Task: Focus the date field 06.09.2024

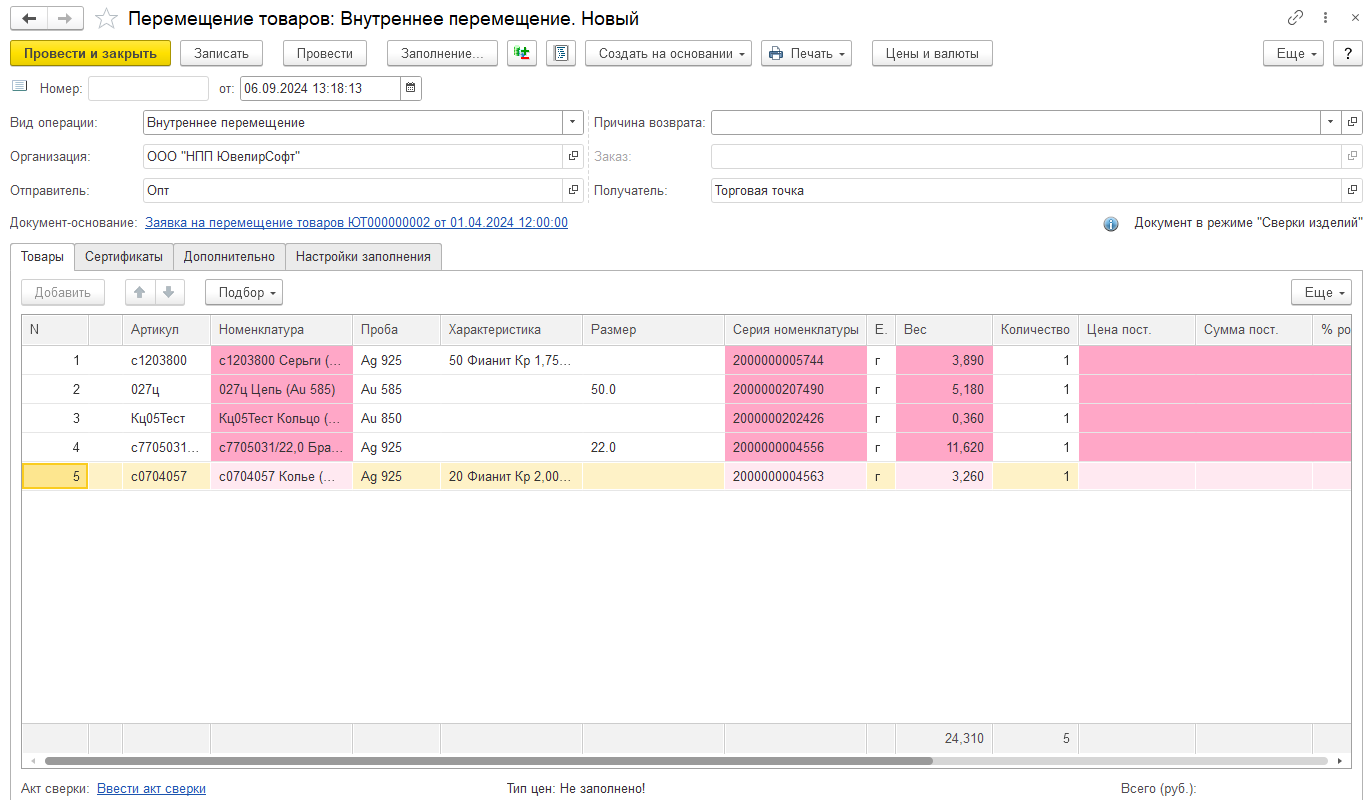Action: 320,88
